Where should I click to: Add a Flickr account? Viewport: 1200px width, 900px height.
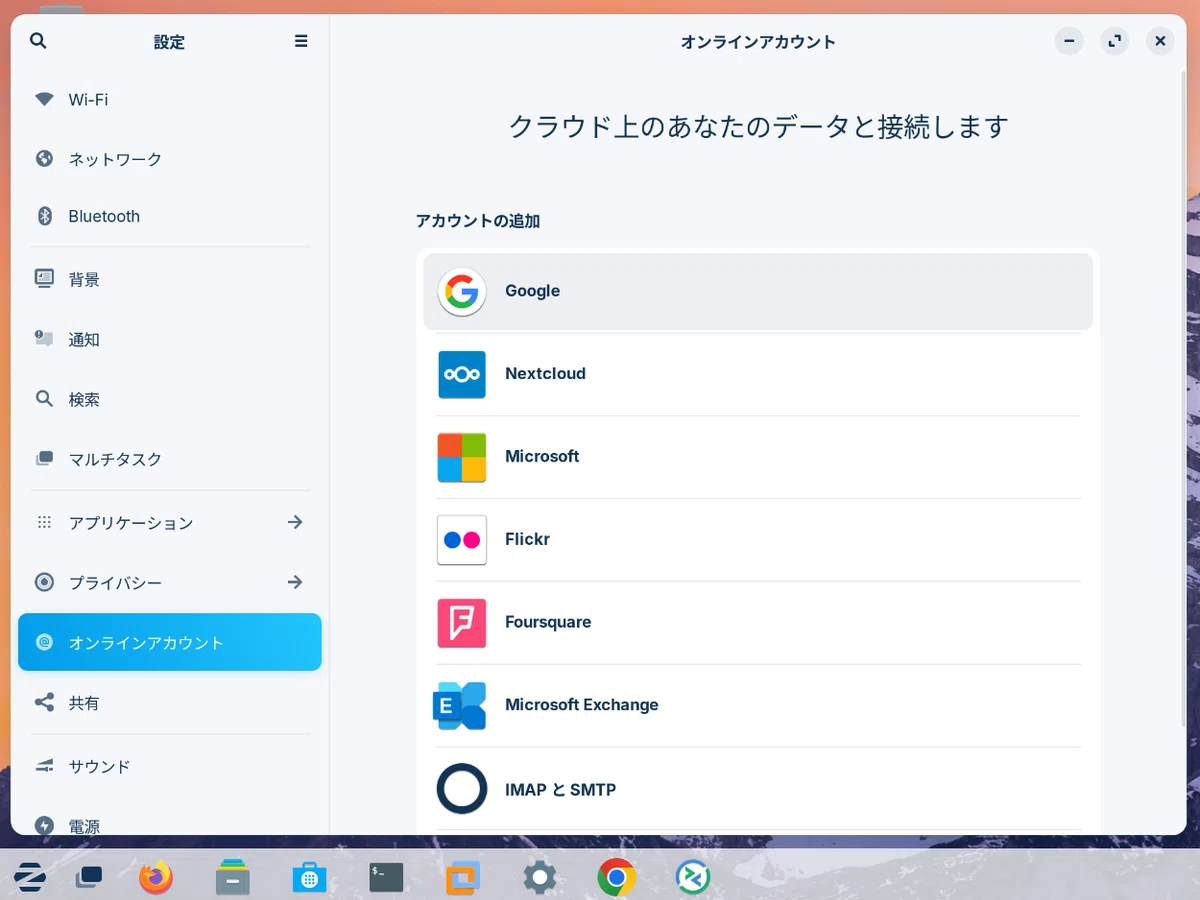[758, 540]
